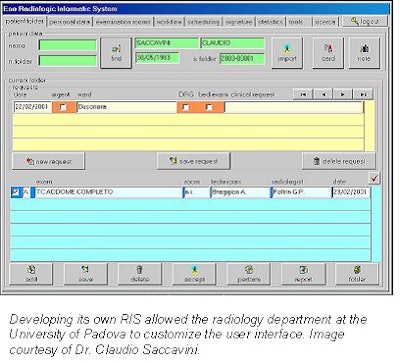Open the statistics tab
Image resolution: width=400 pixels, height=363 pixels.
pyautogui.click(x=271, y=22)
